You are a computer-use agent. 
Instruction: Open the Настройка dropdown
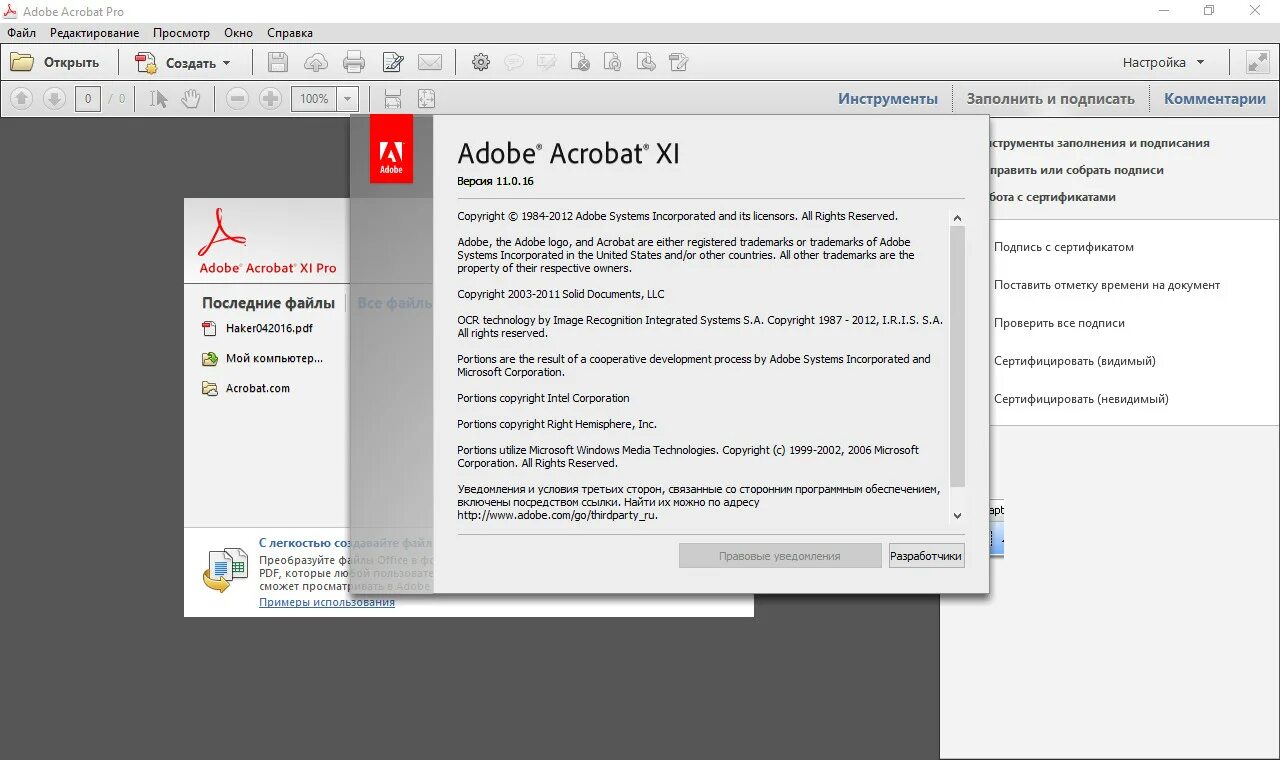coord(1163,62)
